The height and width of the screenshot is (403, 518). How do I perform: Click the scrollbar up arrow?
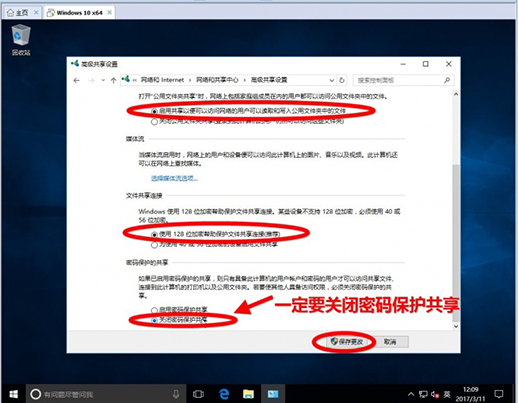tap(456, 95)
